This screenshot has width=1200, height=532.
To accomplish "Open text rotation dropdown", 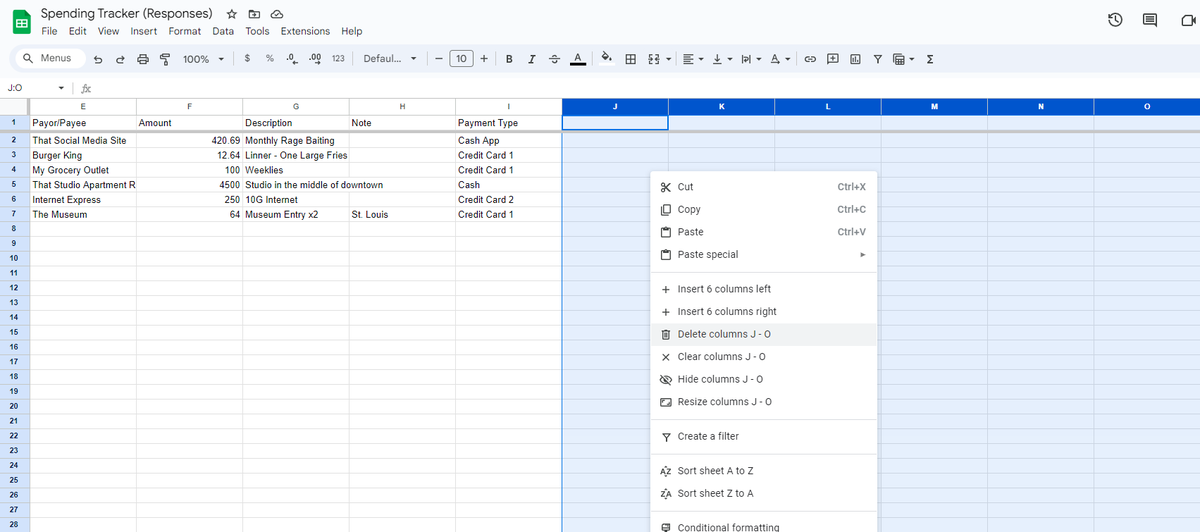I will [x=781, y=59].
